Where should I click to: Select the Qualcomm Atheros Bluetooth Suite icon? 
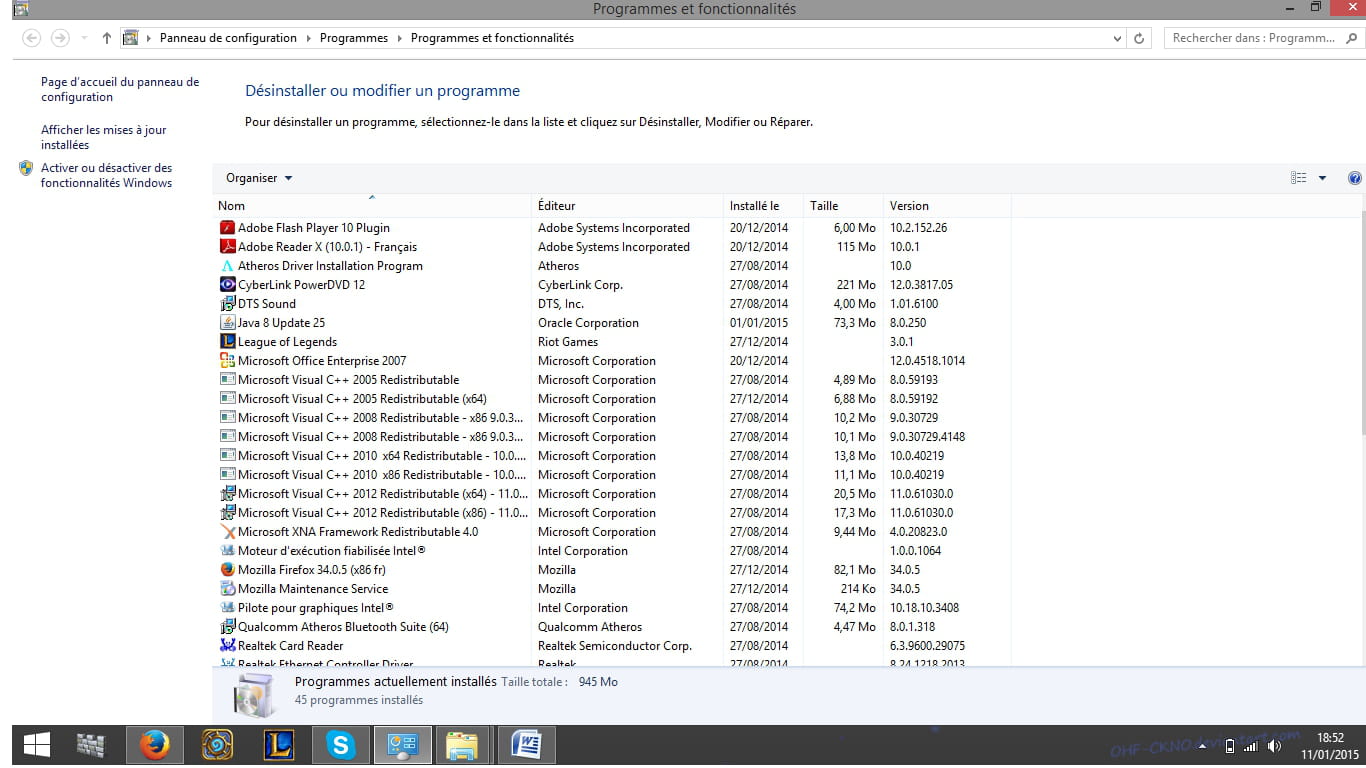[227, 627]
